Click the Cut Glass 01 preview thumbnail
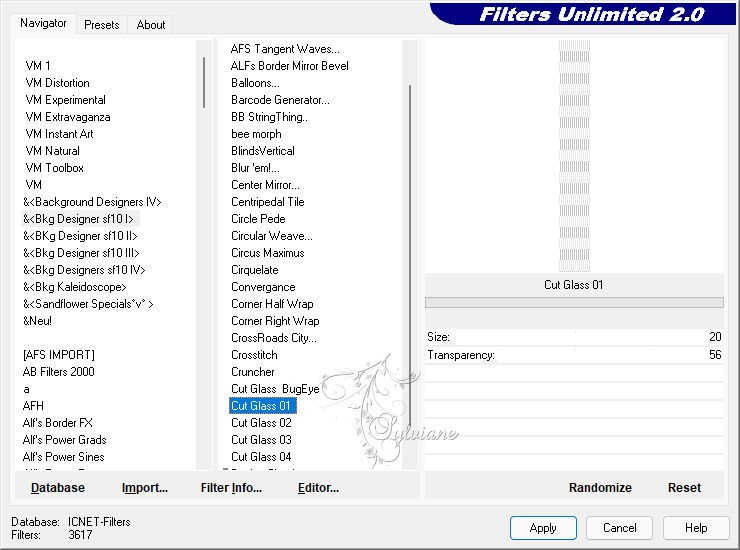Viewport: 740px width, 550px height. [574, 156]
